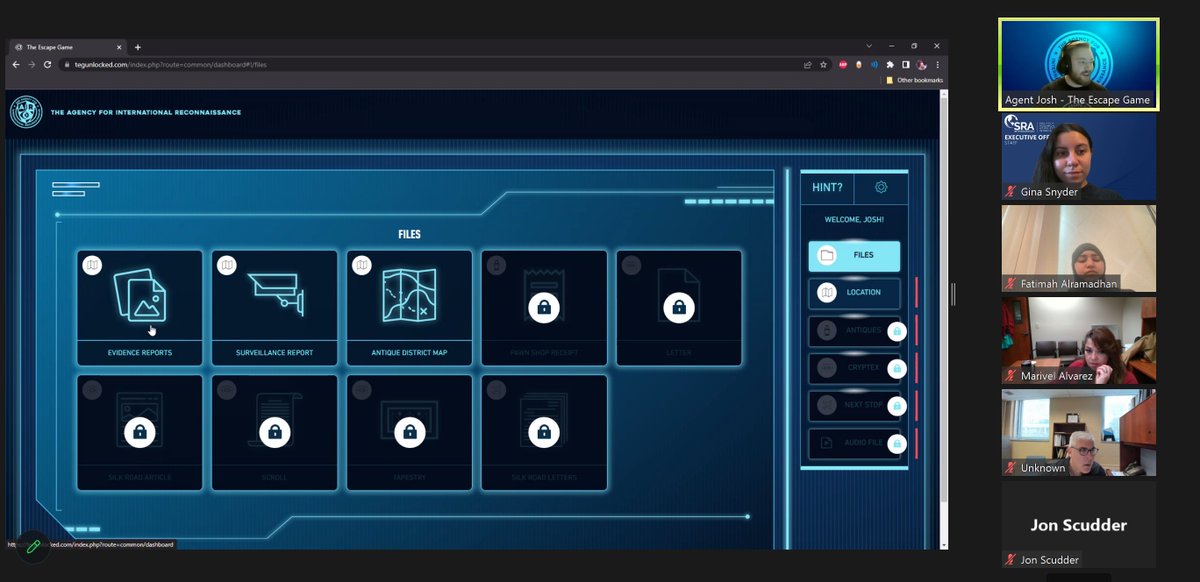Click The Agency for International Reconnaissance title

point(146,112)
